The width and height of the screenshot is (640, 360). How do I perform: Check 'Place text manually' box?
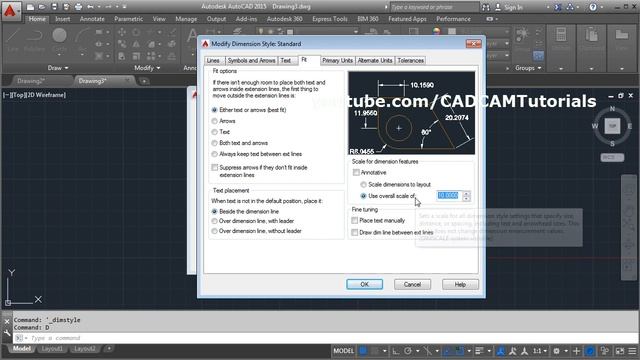click(355, 220)
